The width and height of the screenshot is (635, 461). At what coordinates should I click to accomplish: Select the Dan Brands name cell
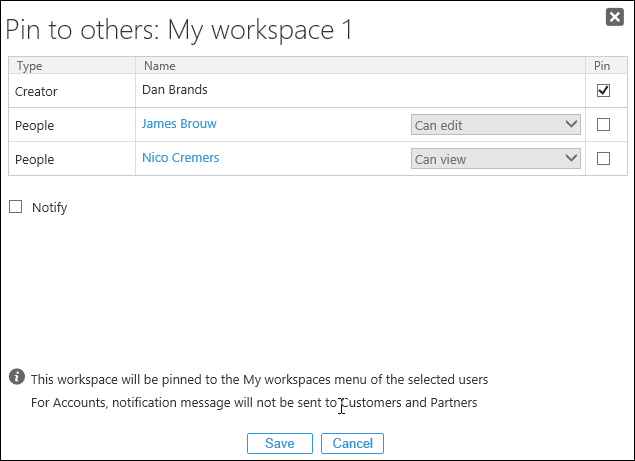tap(175, 91)
